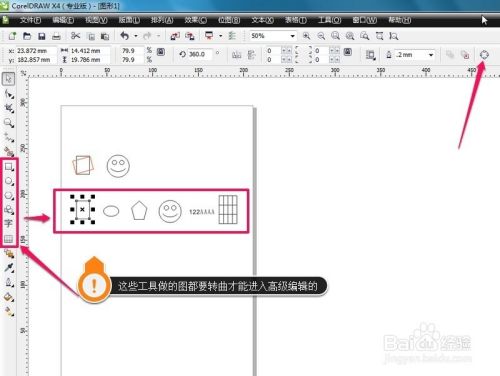Select the Ellipse tool

point(9,181)
